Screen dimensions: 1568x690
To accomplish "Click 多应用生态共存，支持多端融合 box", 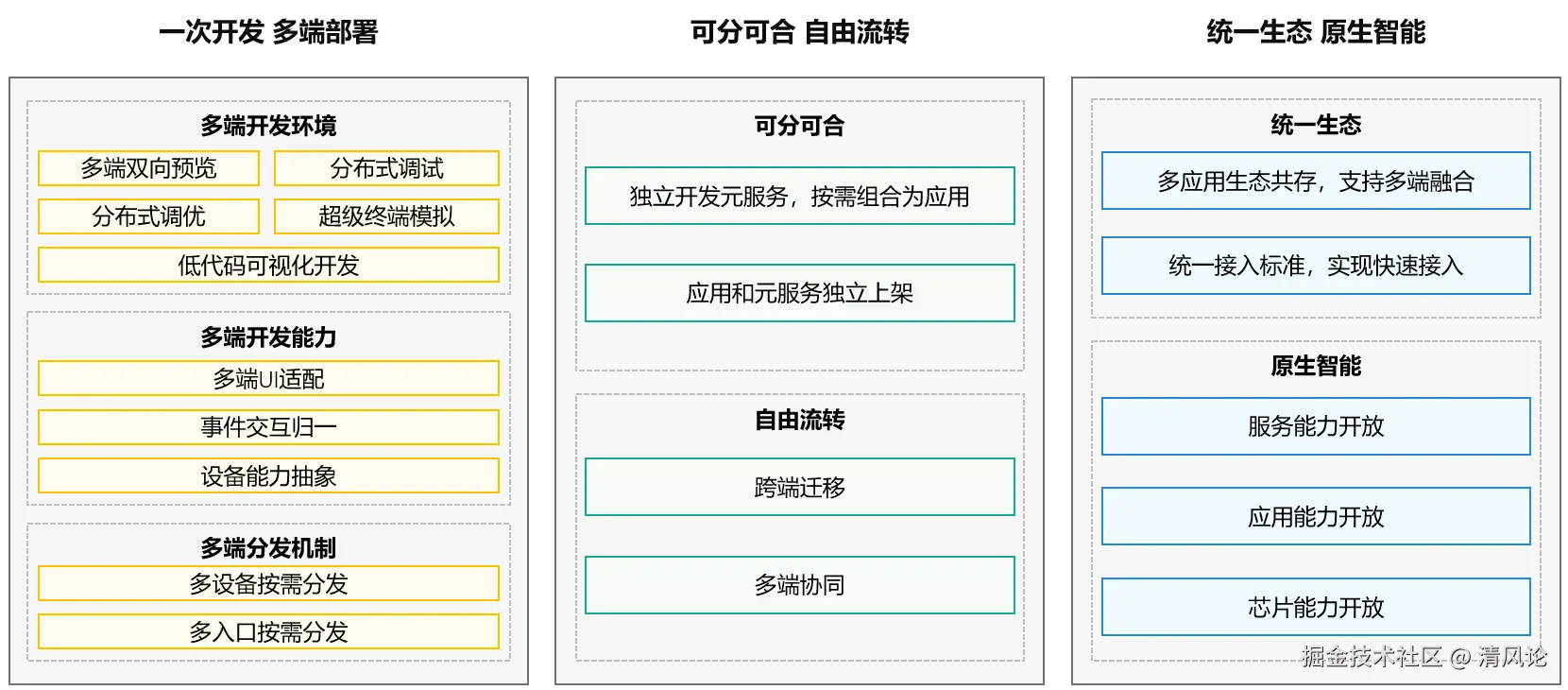I will (1316, 181).
